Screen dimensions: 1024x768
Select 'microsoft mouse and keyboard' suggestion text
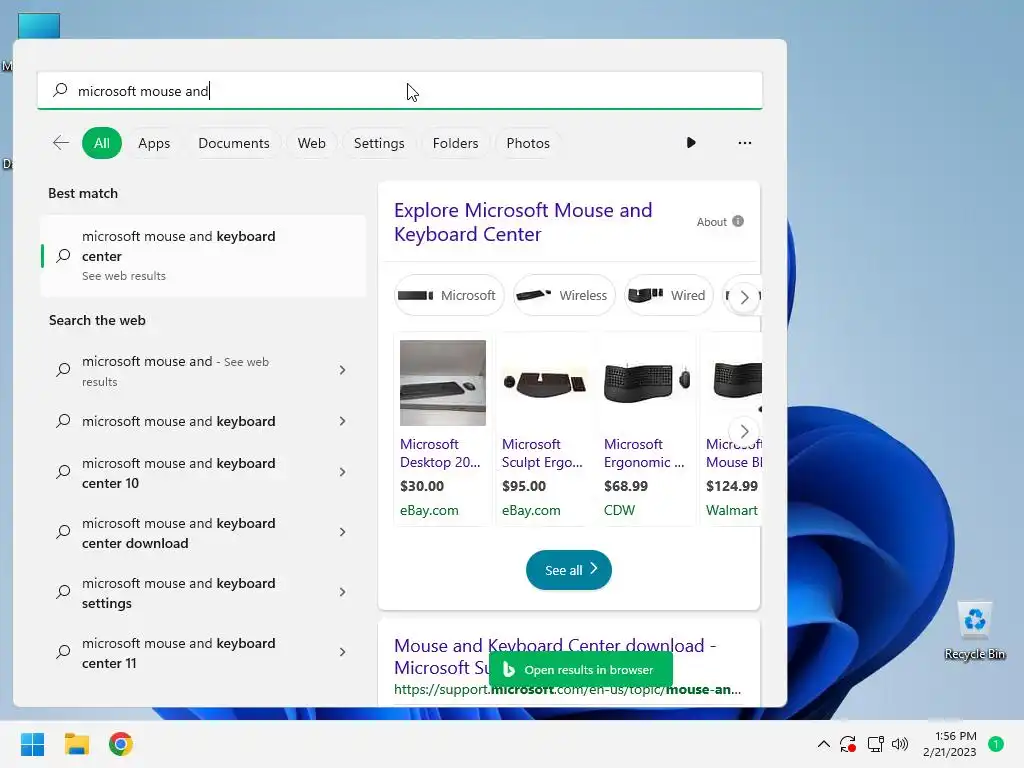(178, 421)
